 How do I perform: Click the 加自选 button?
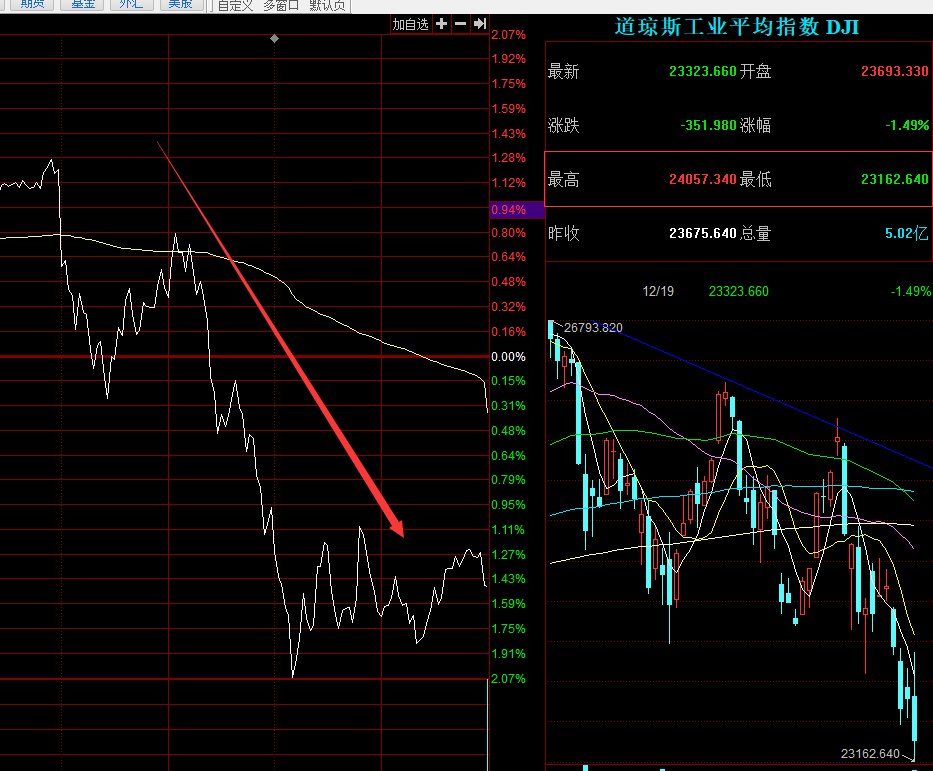(411, 24)
